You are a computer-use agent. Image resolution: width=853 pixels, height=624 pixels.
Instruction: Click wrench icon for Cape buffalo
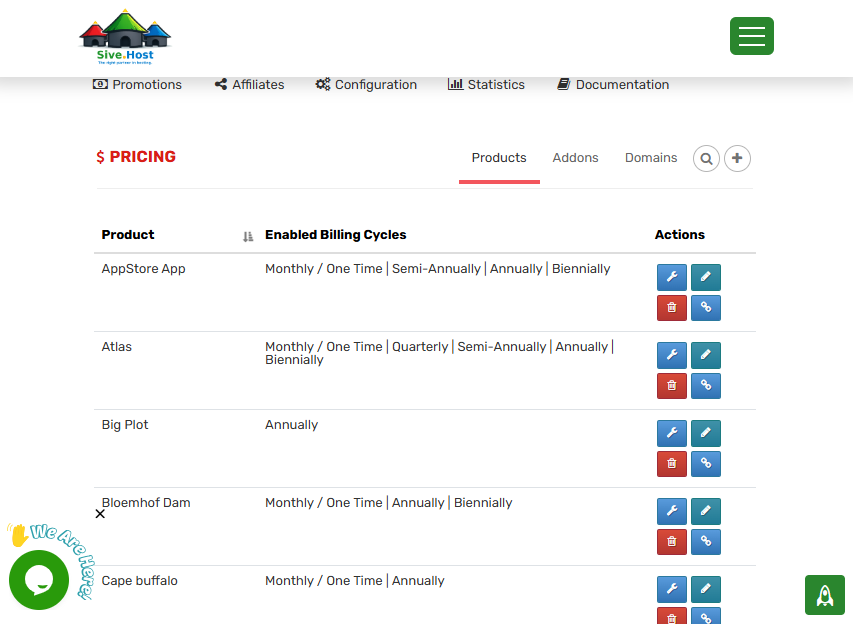[x=672, y=589]
